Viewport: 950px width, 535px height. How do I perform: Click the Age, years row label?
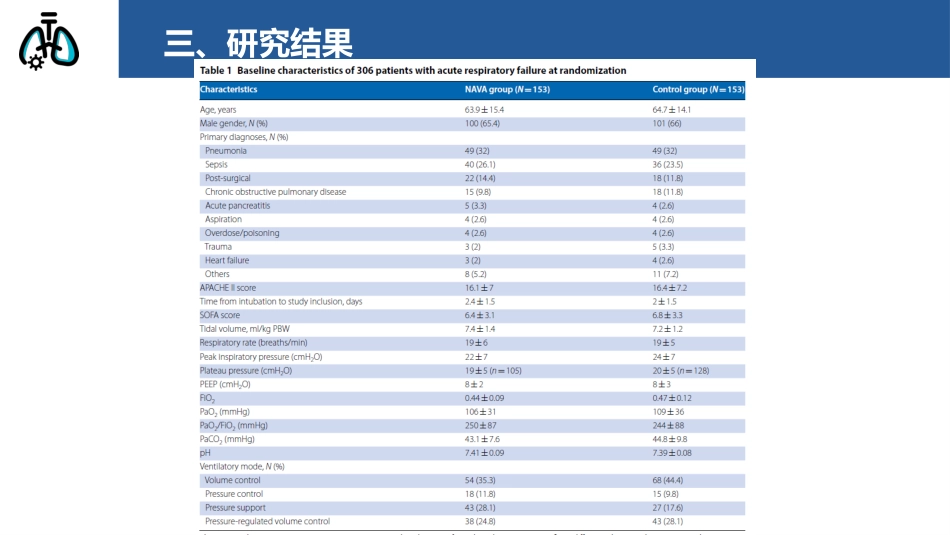coord(218,110)
